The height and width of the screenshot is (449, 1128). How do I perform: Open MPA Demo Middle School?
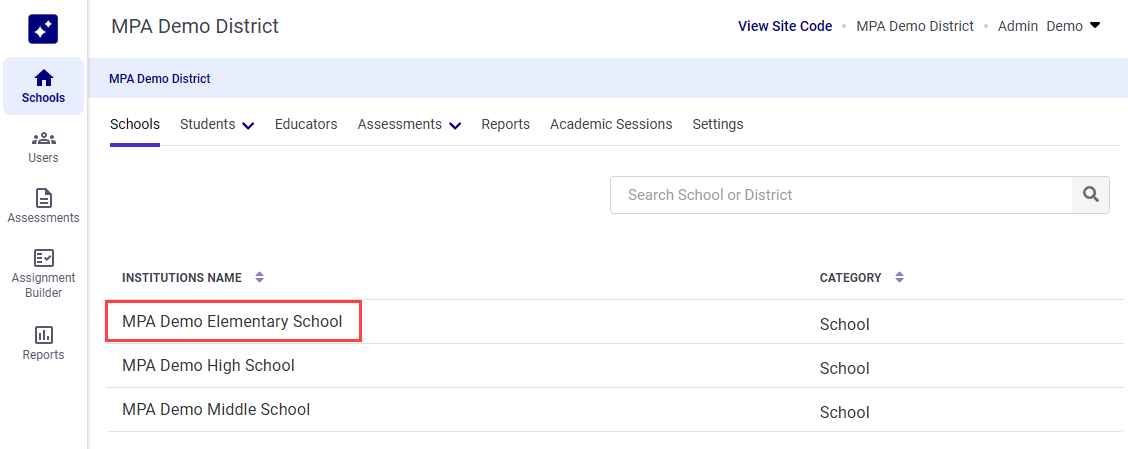217,409
